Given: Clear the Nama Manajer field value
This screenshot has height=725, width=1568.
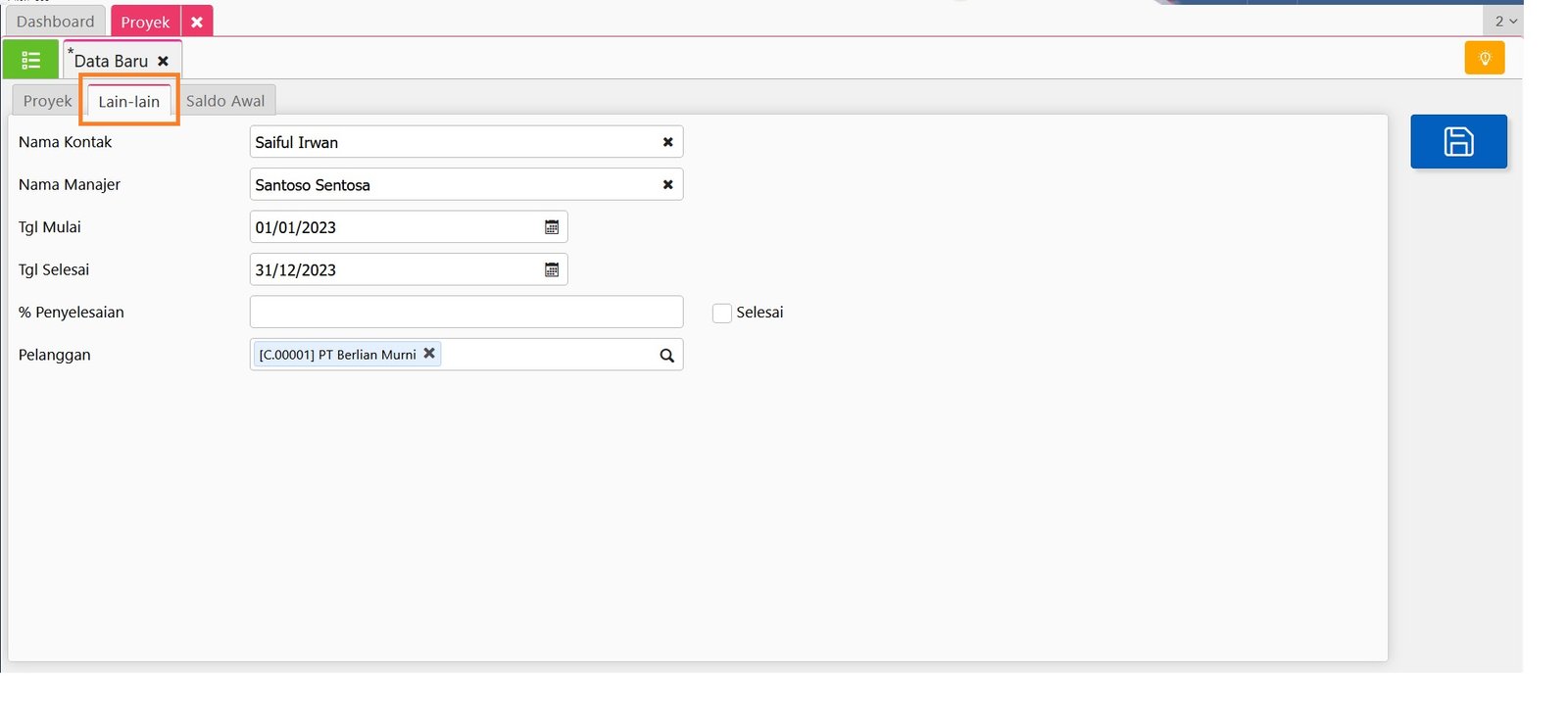Looking at the screenshot, I should pos(667,185).
